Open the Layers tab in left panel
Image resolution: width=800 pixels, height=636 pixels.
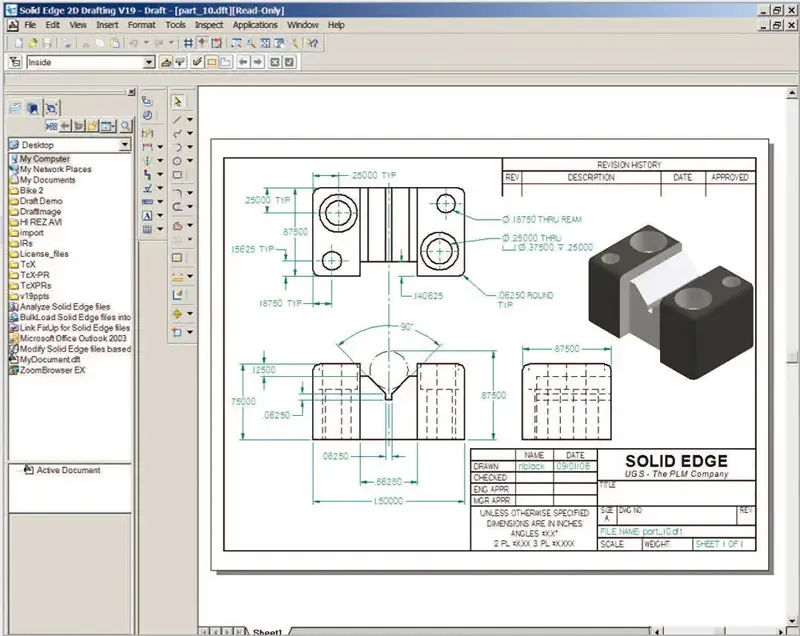(15, 108)
